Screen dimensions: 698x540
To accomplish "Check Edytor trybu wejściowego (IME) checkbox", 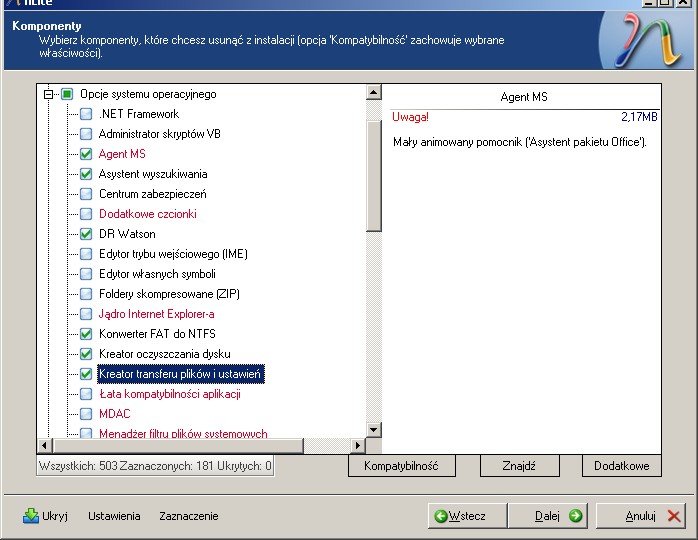I will (86, 254).
